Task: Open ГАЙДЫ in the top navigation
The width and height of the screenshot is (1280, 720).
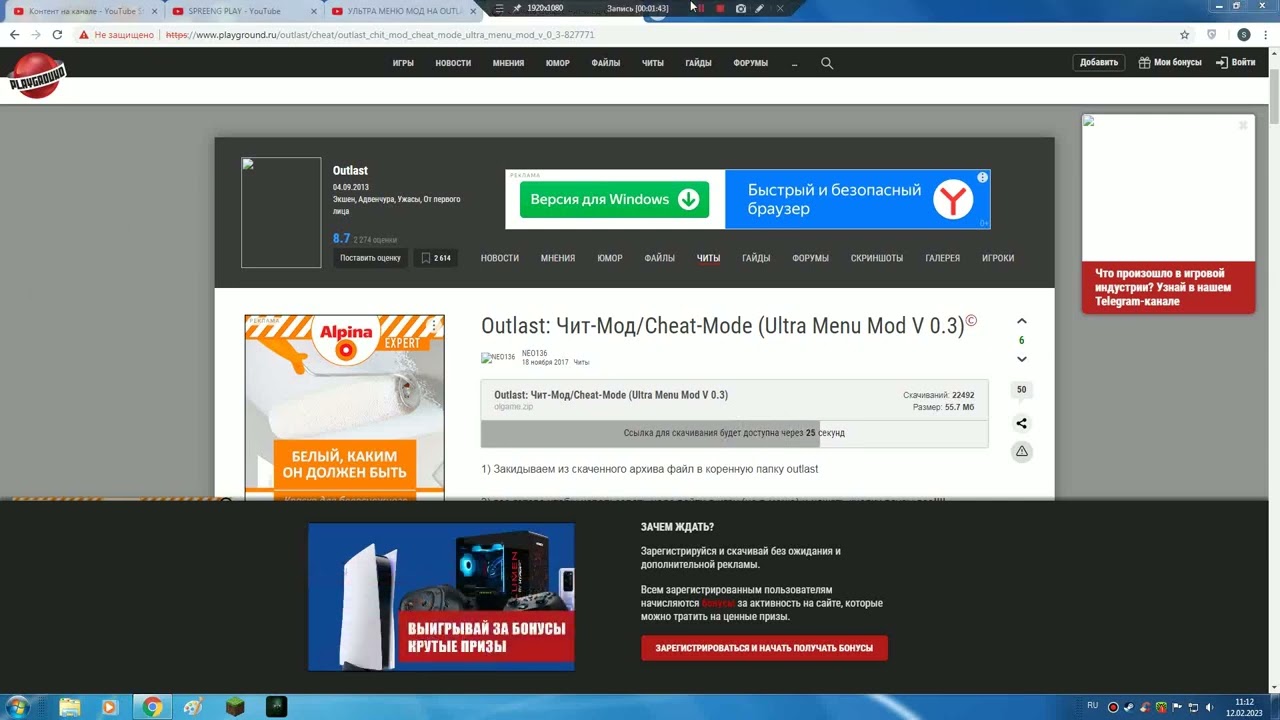Action: click(698, 63)
